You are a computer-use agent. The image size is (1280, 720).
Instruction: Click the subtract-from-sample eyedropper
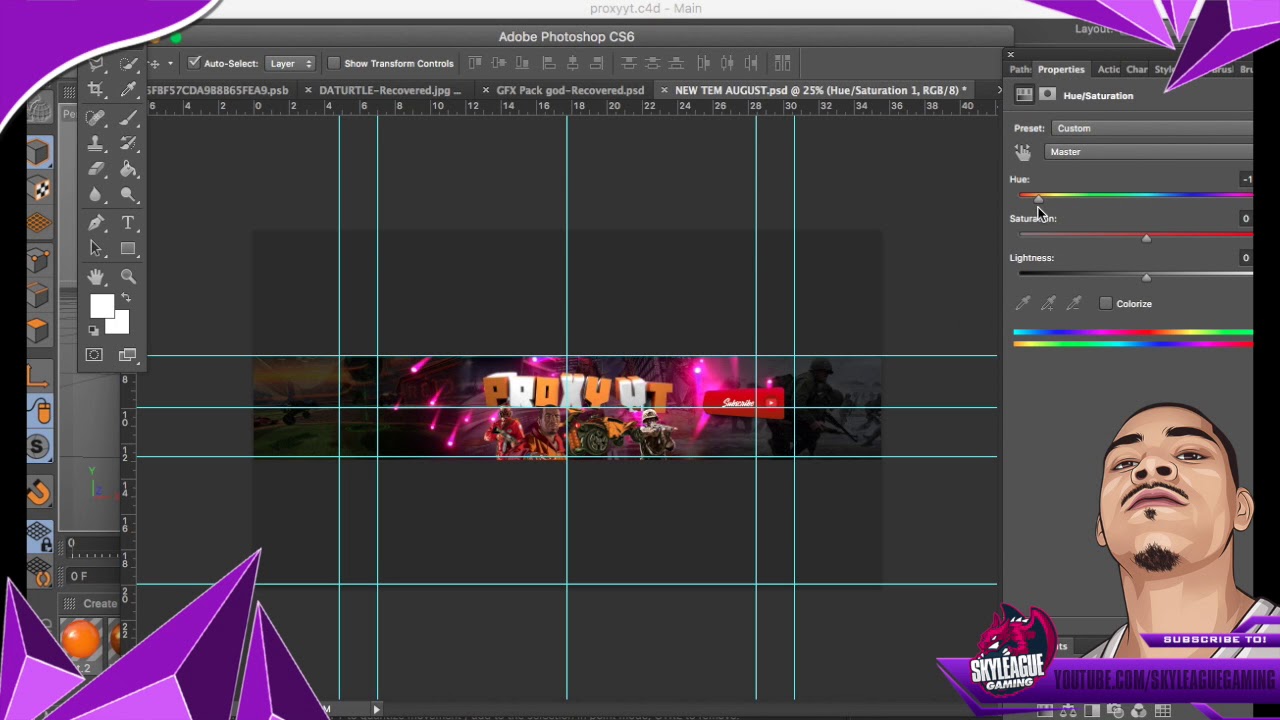[x=1073, y=303]
